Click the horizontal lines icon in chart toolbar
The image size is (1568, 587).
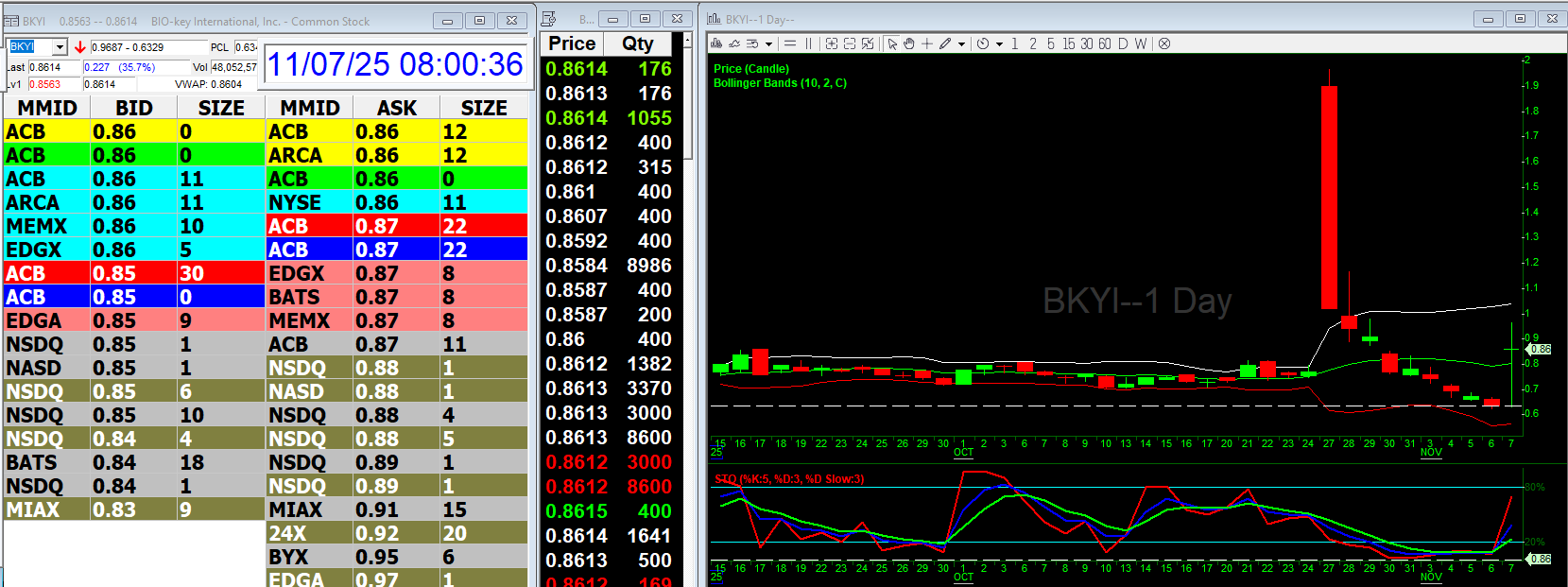point(790,43)
